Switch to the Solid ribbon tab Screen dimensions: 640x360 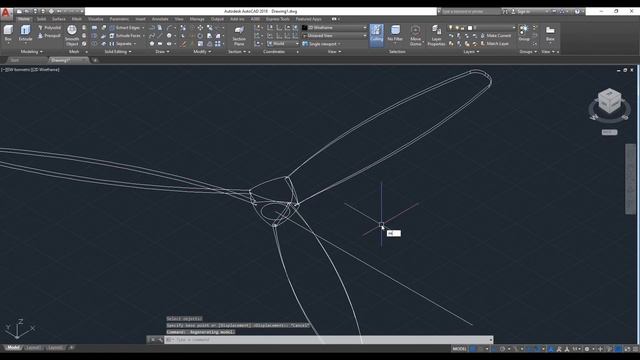pos(41,19)
